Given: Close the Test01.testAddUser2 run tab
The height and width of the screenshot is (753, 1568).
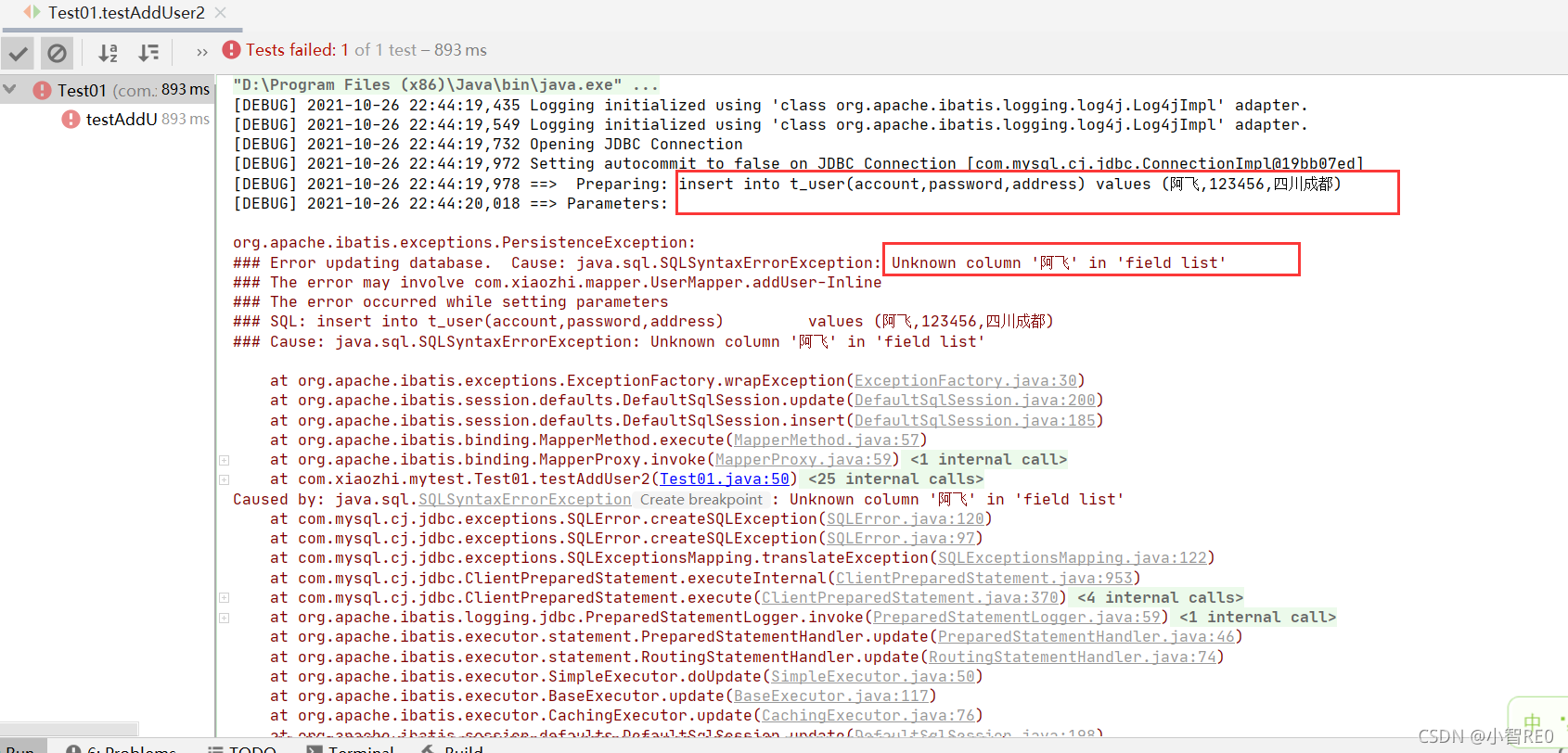Looking at the screenshot, I should pos(221,13).
